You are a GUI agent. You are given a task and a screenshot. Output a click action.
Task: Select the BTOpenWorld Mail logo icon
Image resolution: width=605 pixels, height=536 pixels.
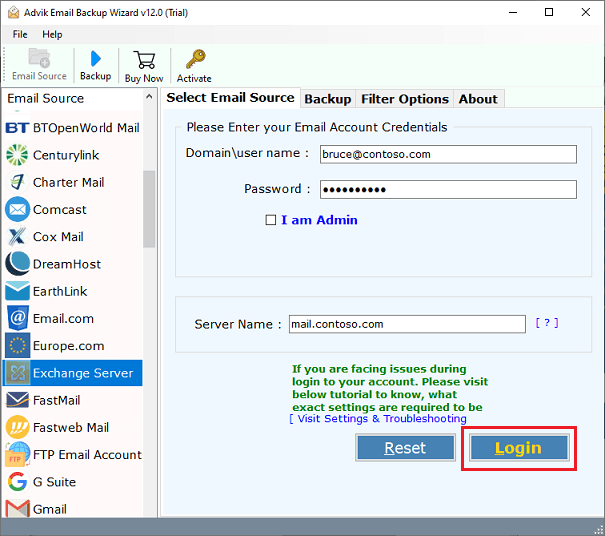tap(17, 128)
